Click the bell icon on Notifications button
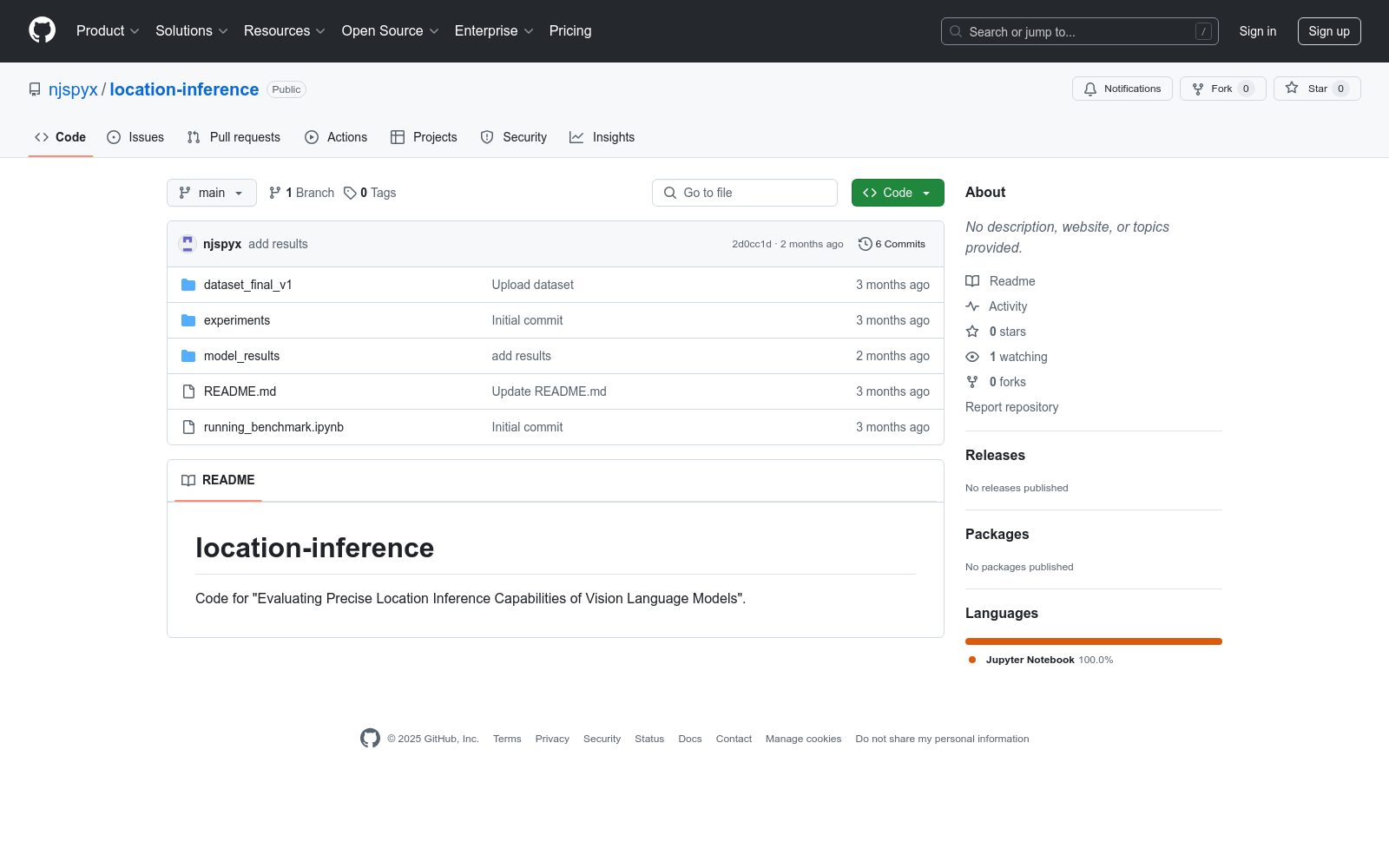The height and width of the screenshot is (868, 1389). (x=1090, y=89)
